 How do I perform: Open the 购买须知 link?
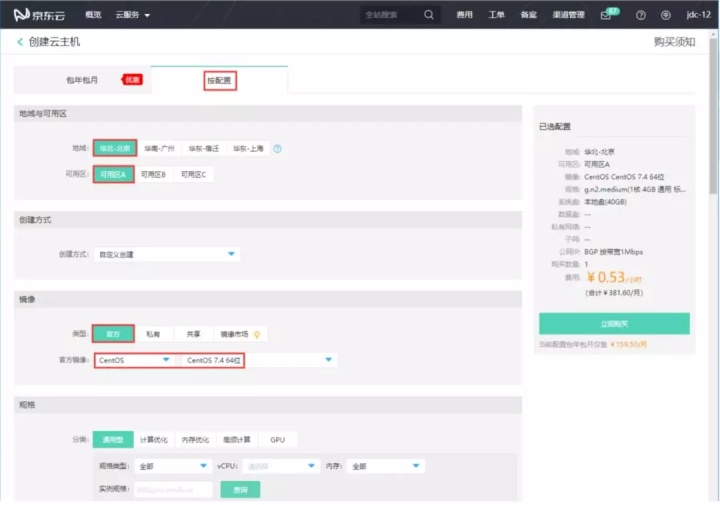[x=674, y=42]
